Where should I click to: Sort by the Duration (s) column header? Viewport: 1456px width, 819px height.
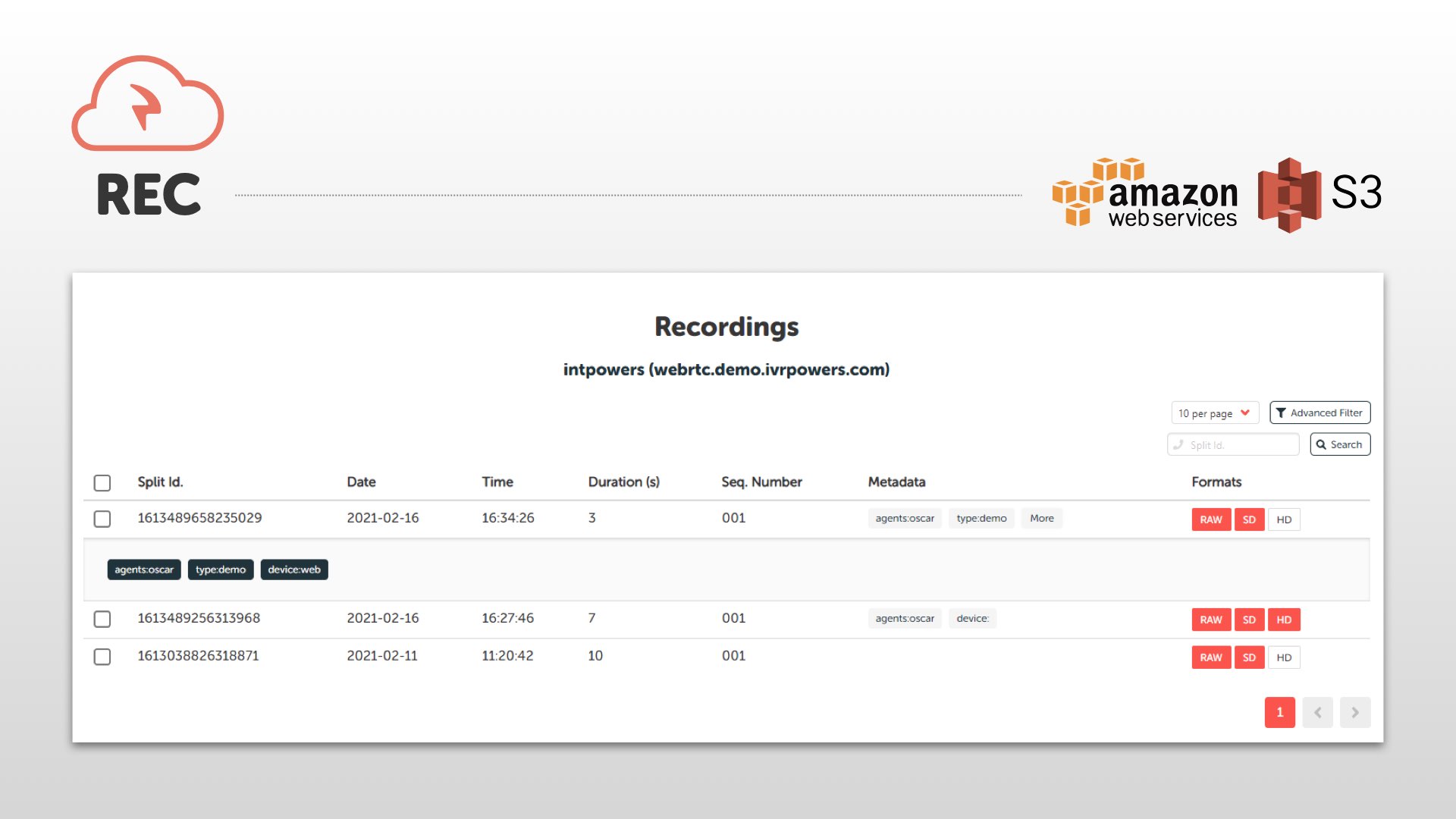coord(623,482)
